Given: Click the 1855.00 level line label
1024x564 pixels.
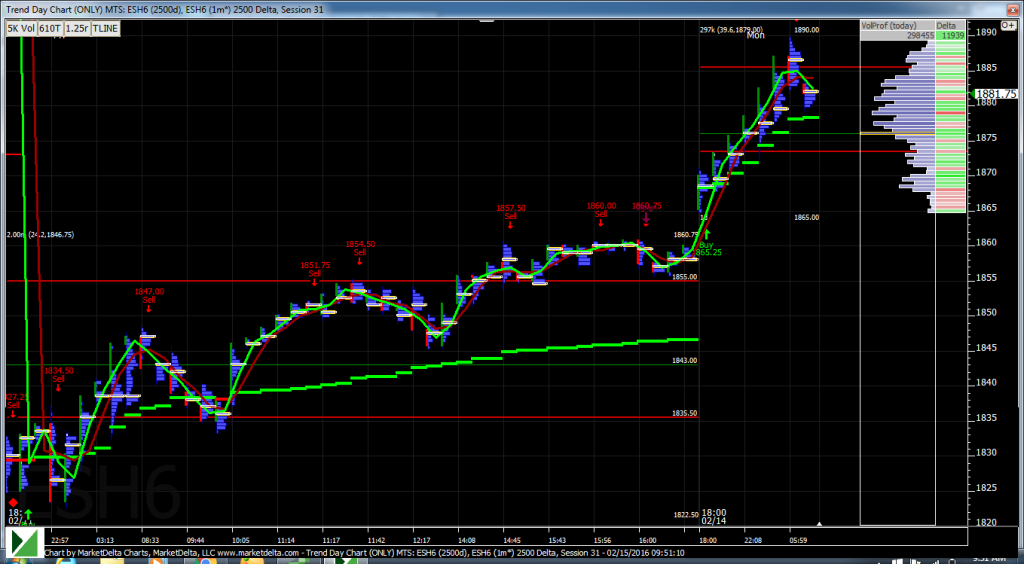Looking at the screenshot, I should (684, 277).
